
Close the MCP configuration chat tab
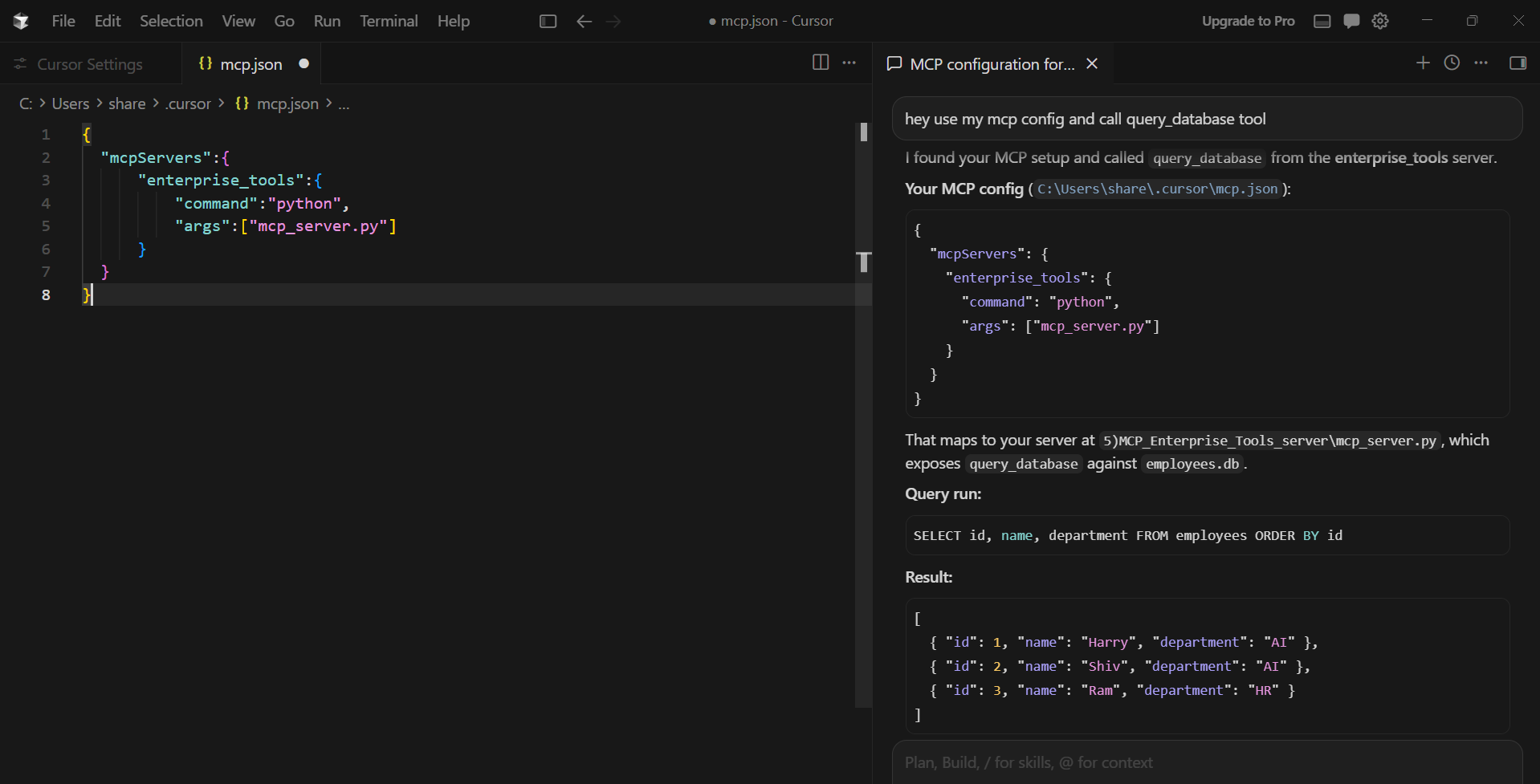click(x=1092, y=63)
